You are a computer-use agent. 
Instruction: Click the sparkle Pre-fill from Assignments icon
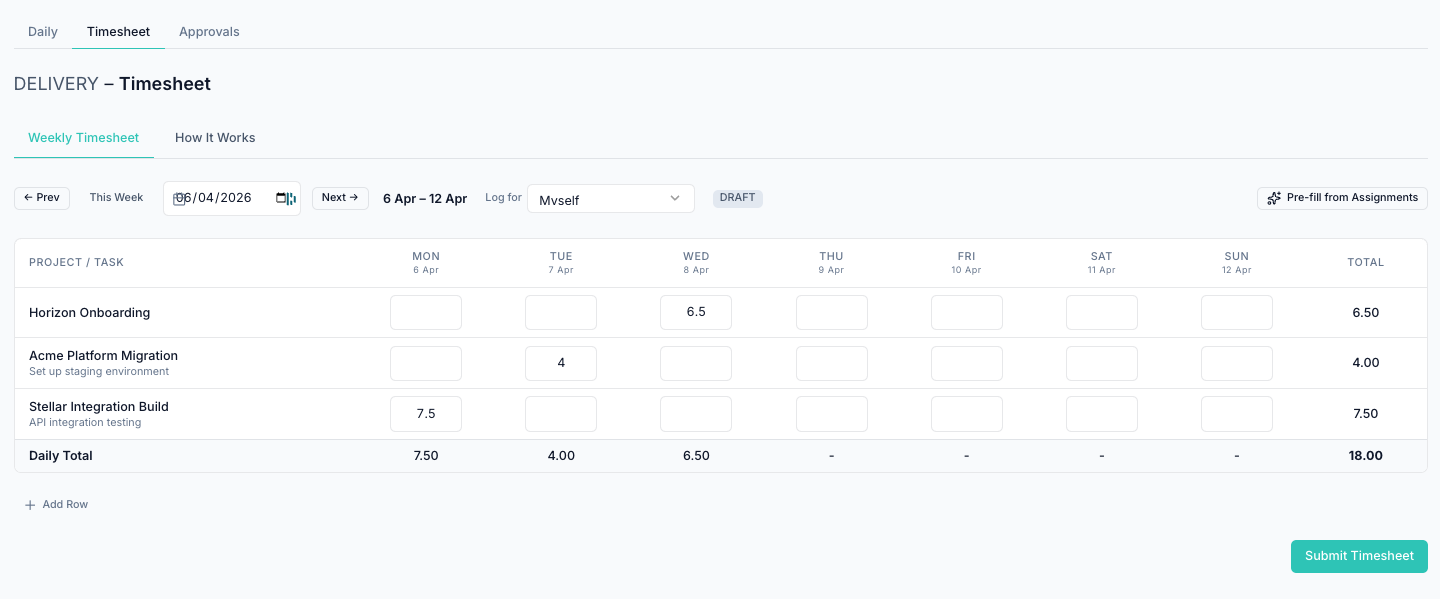[x=1274, y=198]
